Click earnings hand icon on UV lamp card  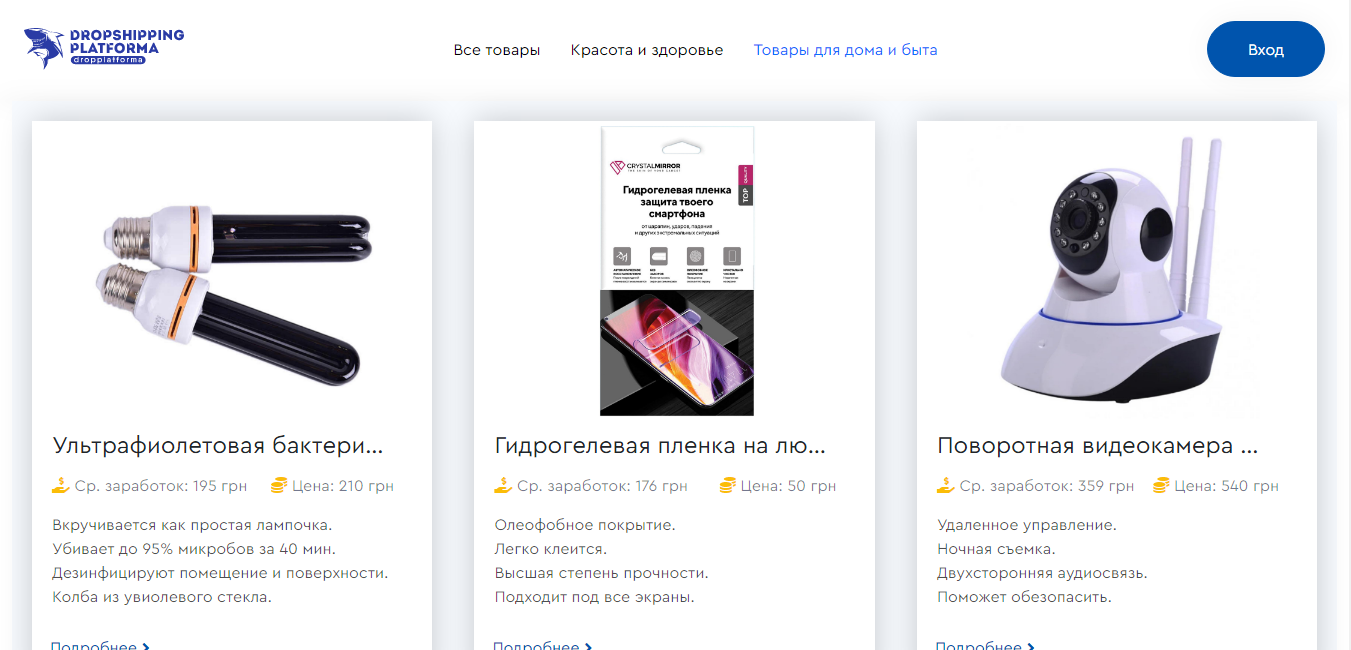(x=61, y=486)
